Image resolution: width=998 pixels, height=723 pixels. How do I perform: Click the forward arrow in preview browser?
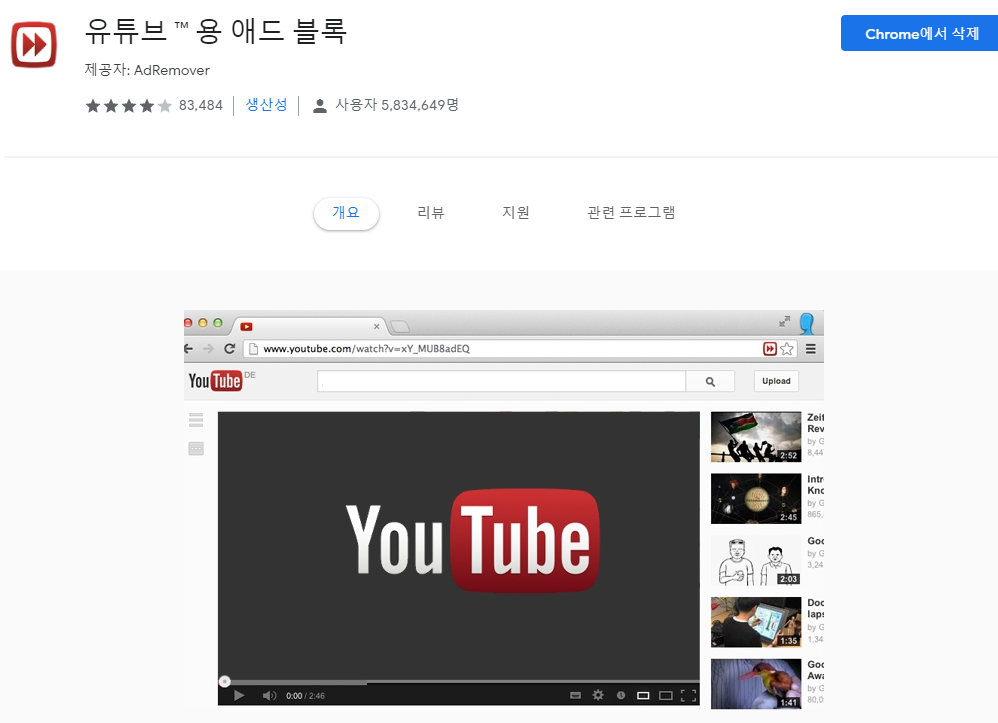pyautogui.click(x=208, y=349)
